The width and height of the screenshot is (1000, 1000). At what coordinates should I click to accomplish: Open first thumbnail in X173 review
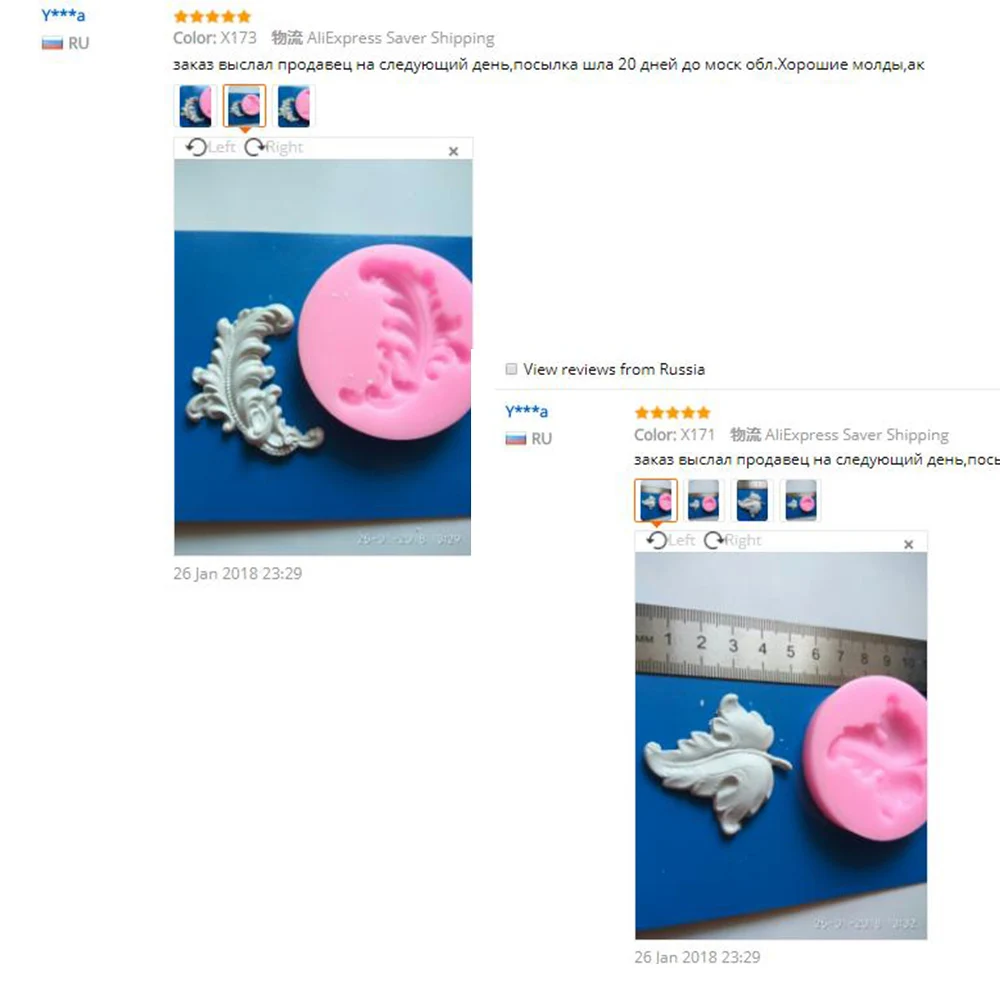tap(195, 106)
